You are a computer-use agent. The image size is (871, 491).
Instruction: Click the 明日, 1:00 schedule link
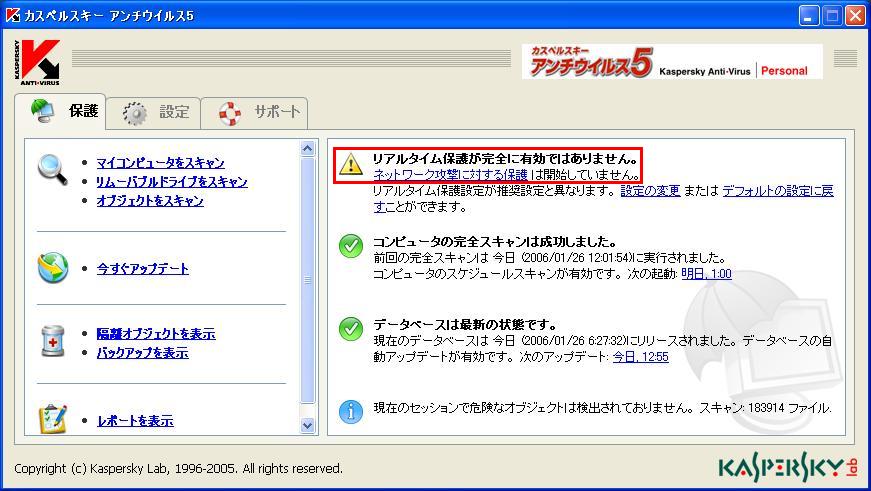(x=707, y=274)
